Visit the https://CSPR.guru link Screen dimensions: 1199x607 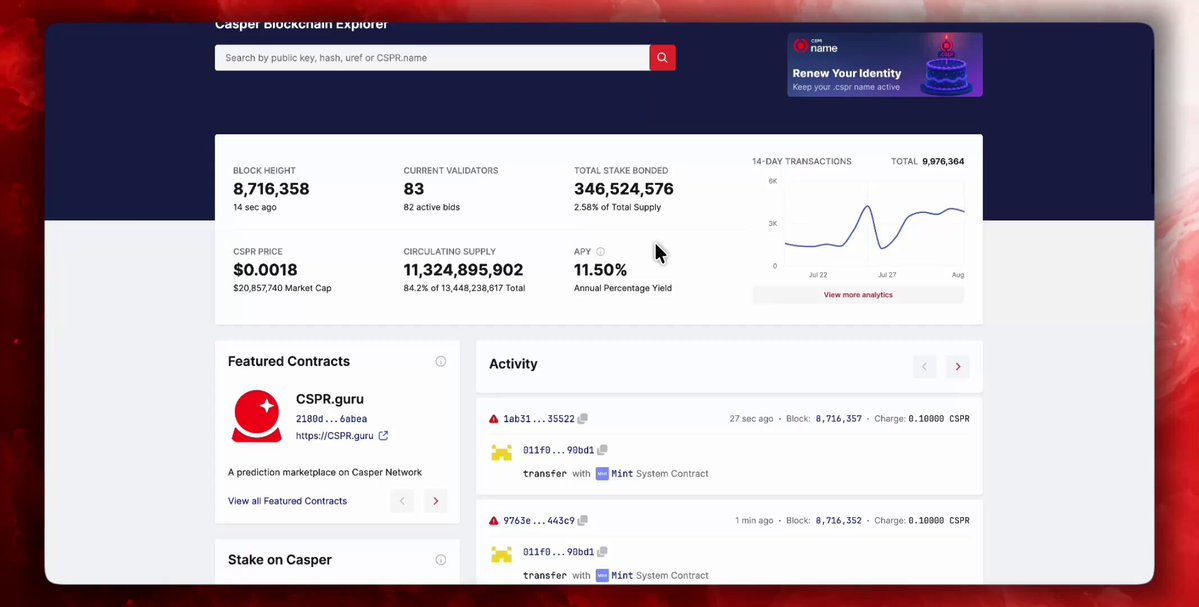click(334, 436)
